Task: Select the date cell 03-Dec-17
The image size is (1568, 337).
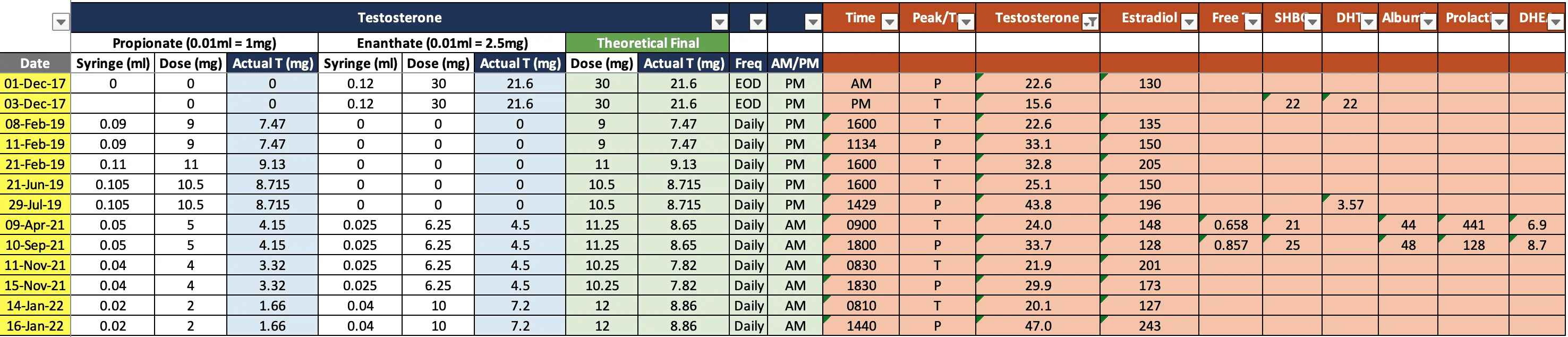Action: [35, 104]
